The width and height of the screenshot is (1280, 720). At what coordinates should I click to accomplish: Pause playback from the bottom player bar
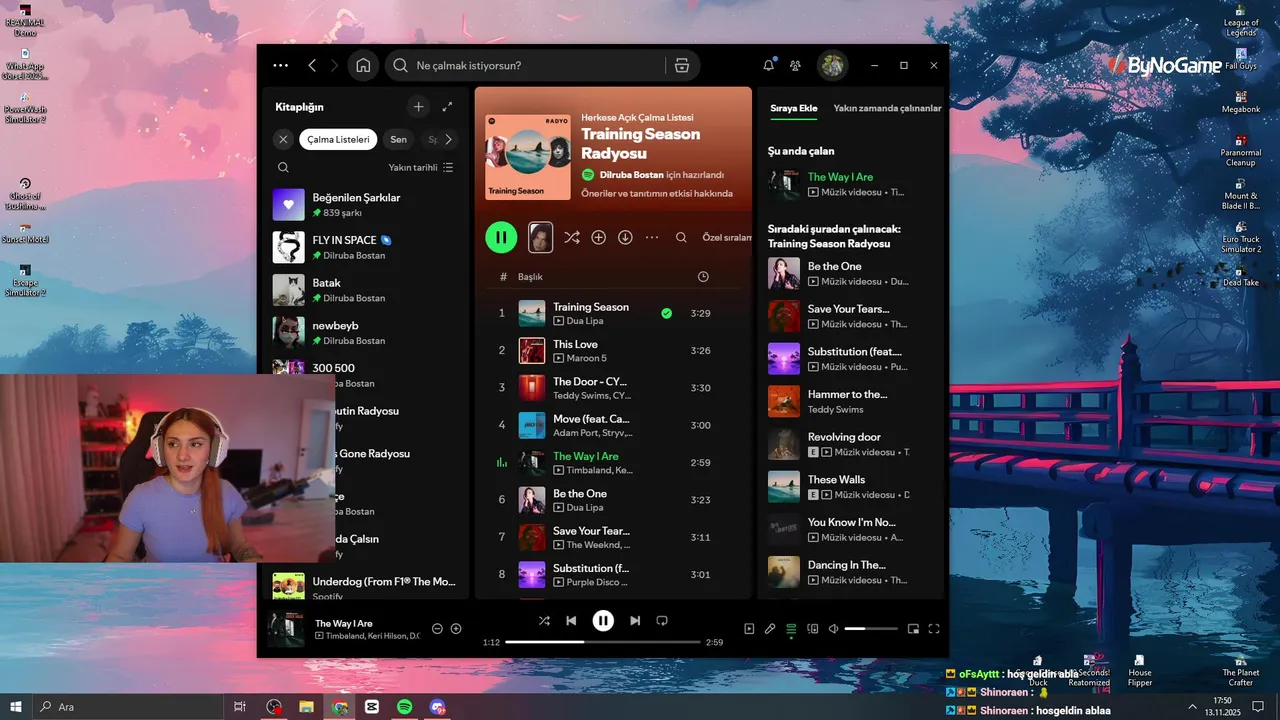[603, 621]
